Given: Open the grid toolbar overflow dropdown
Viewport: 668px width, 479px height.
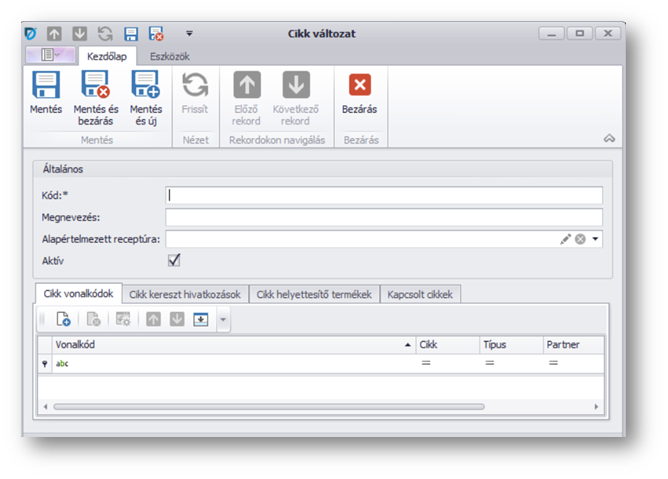Looking at the screenshot, I should pos(223,320).
